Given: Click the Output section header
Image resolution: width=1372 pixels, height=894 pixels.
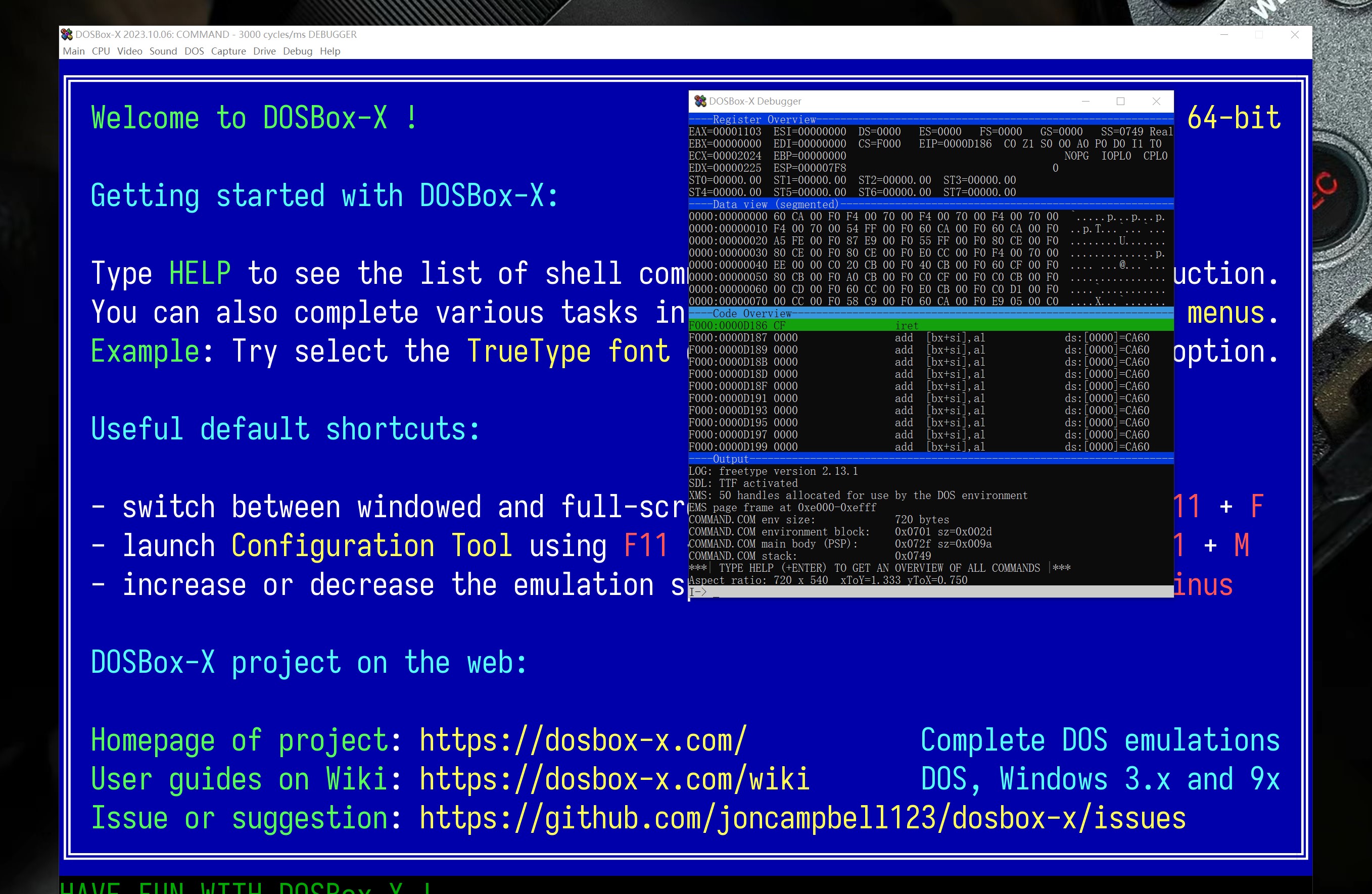Looking at the screenshot, I should pos(730,459).
